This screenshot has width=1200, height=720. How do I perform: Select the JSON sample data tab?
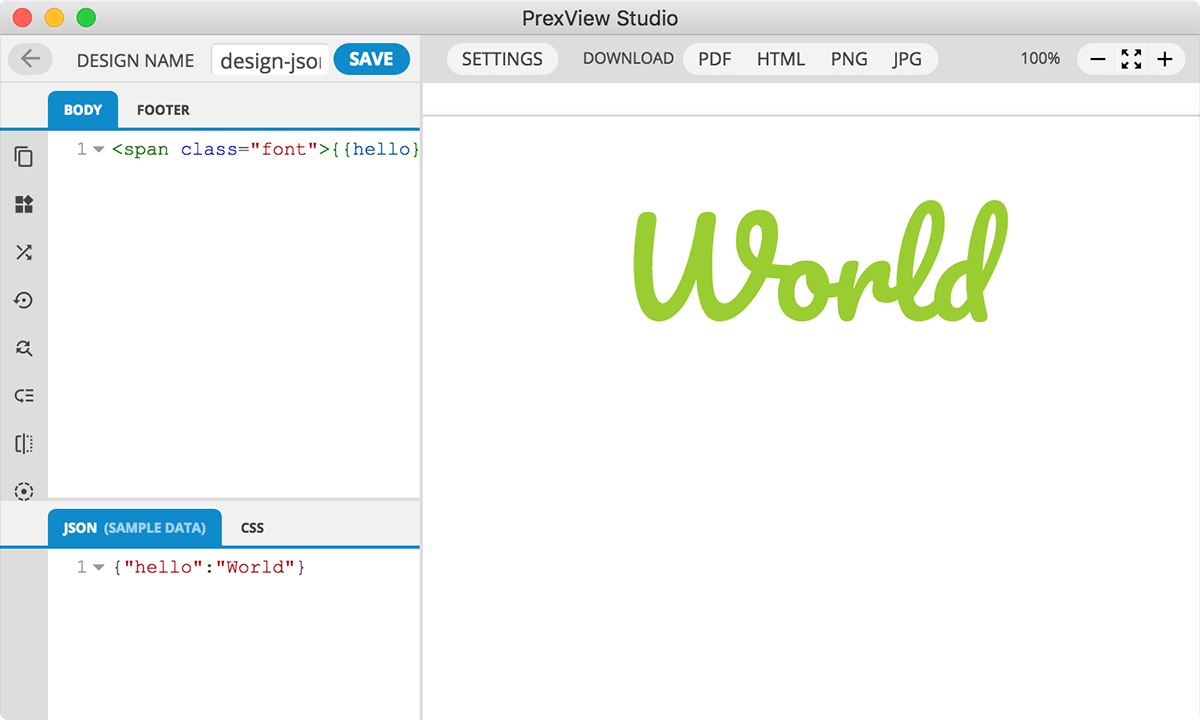(134, 527)
